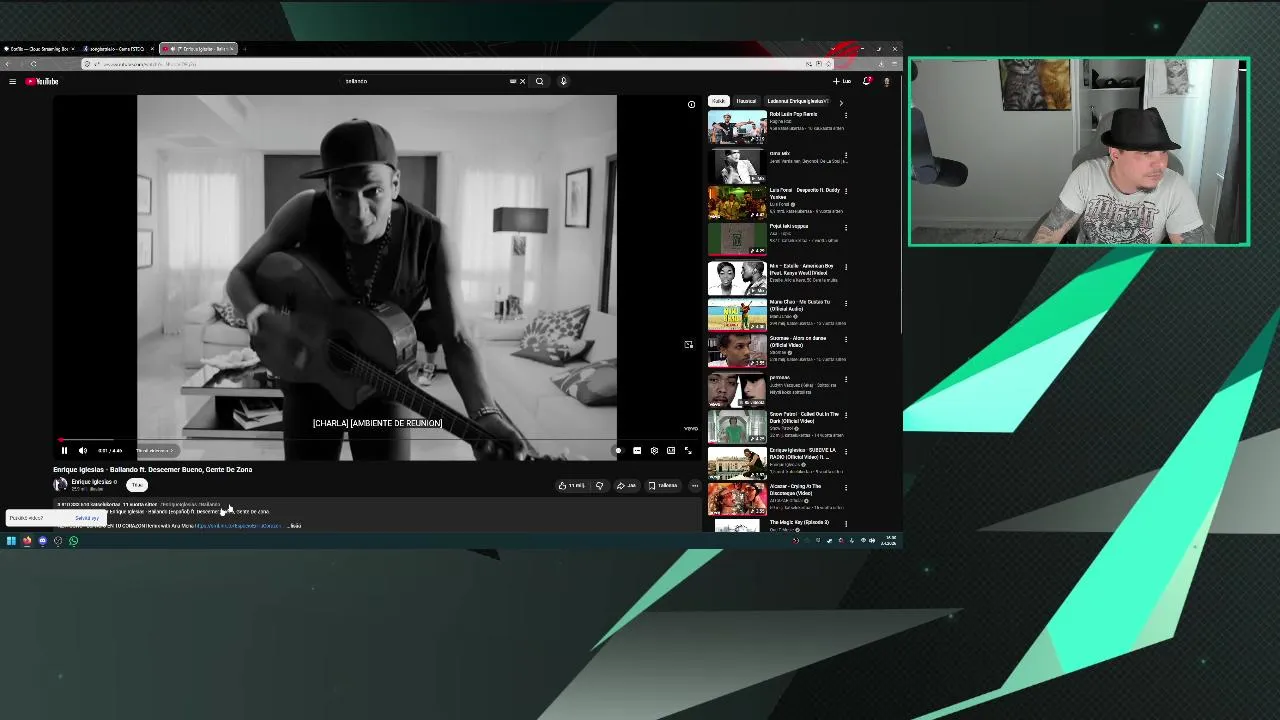Screen dimensions: 1280x720
Task: Click the search magnifier button
Action: [x=539, y=81]
